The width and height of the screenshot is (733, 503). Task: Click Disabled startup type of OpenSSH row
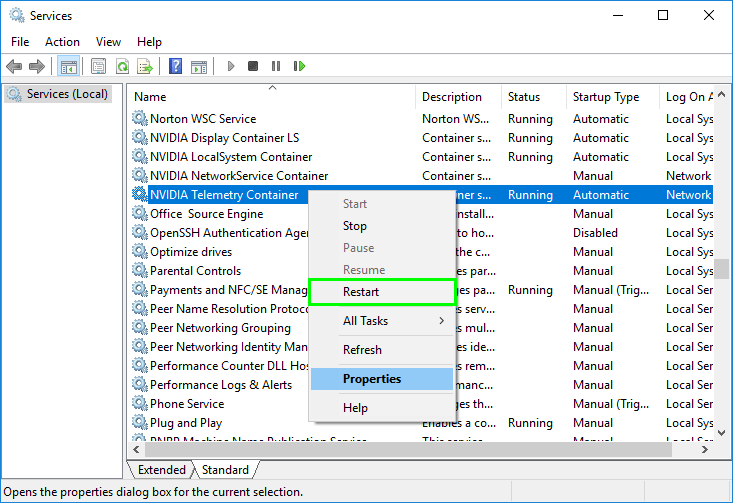pyautogui.click(x=595, y=233)
